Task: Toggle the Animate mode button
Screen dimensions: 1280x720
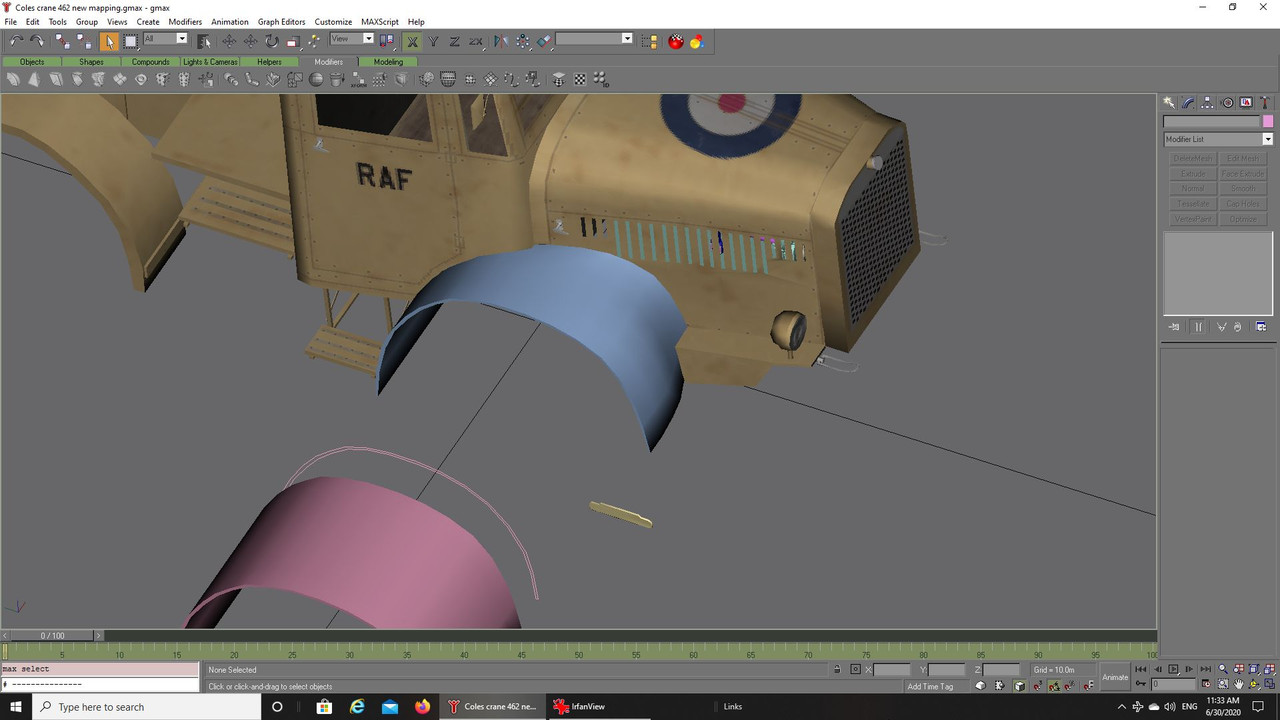Action: 1115,677
